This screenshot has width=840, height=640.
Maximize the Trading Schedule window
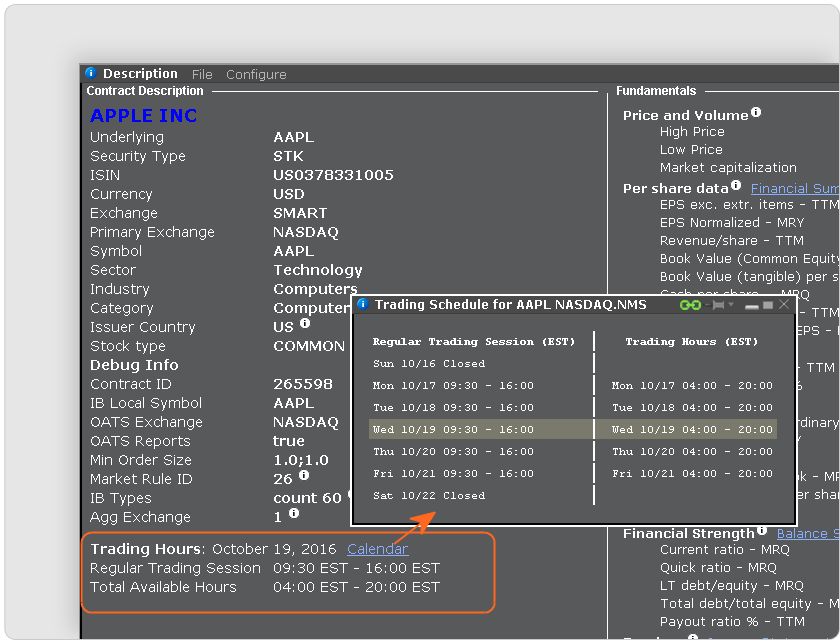(x=768, y=305)
